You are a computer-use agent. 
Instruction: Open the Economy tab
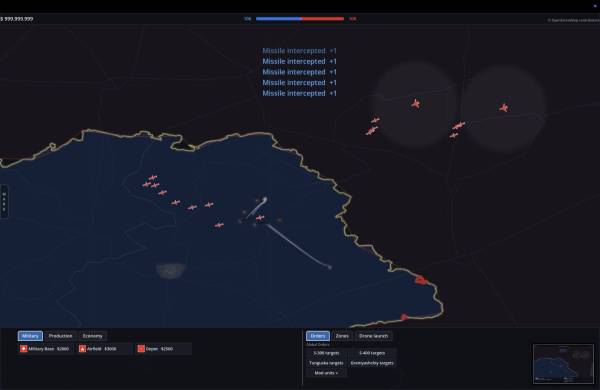[93, 336]
